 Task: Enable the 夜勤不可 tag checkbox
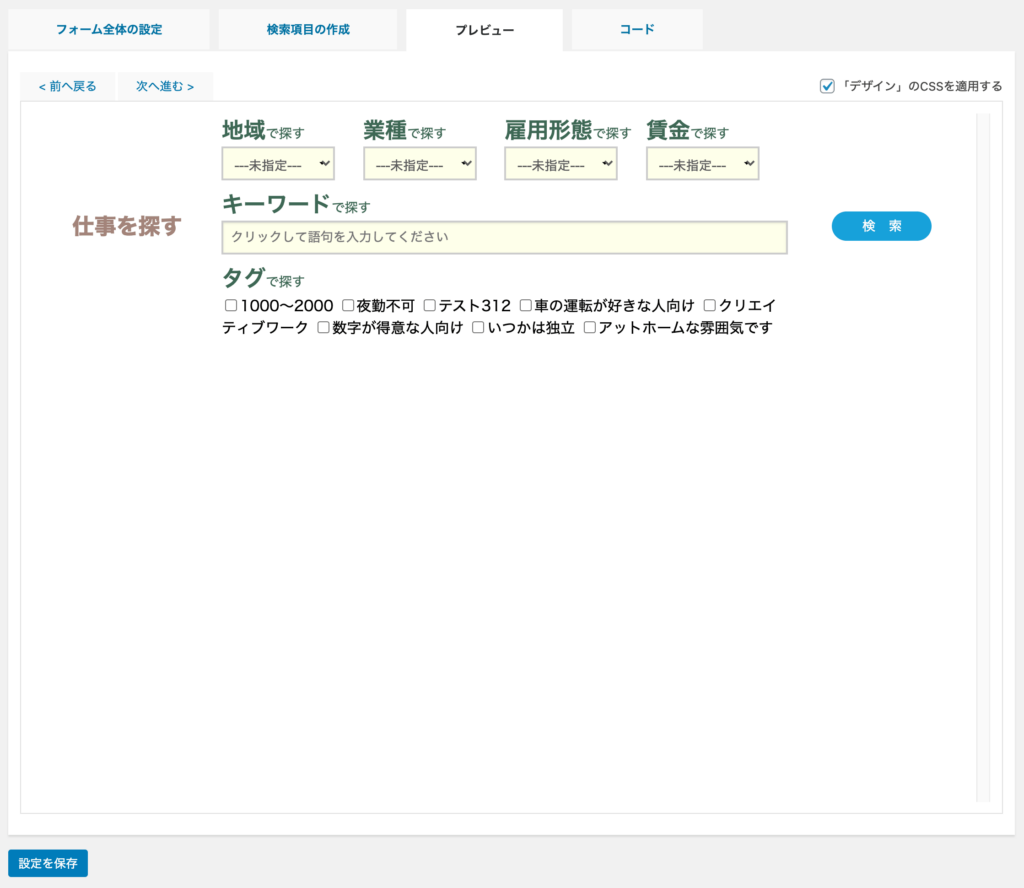(x=348, y=306)
